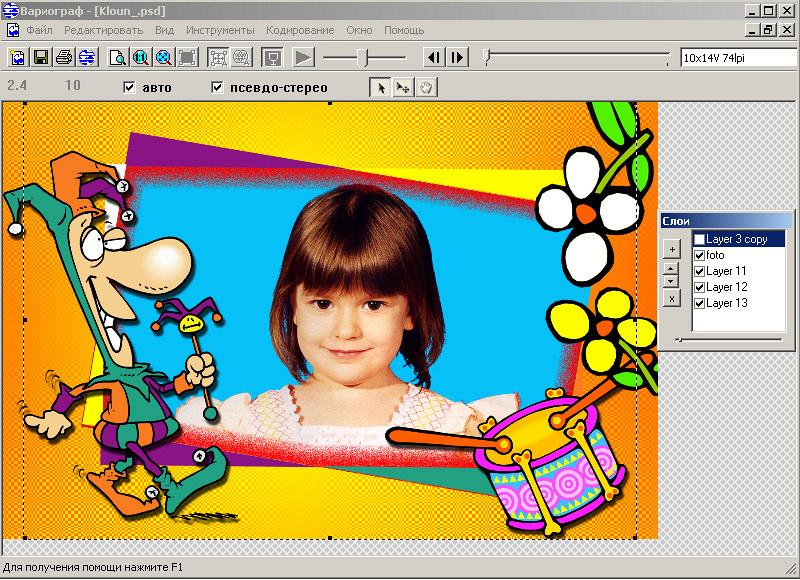
Task: Open the Редактировать menu
Action: click(x=104, y=30)
